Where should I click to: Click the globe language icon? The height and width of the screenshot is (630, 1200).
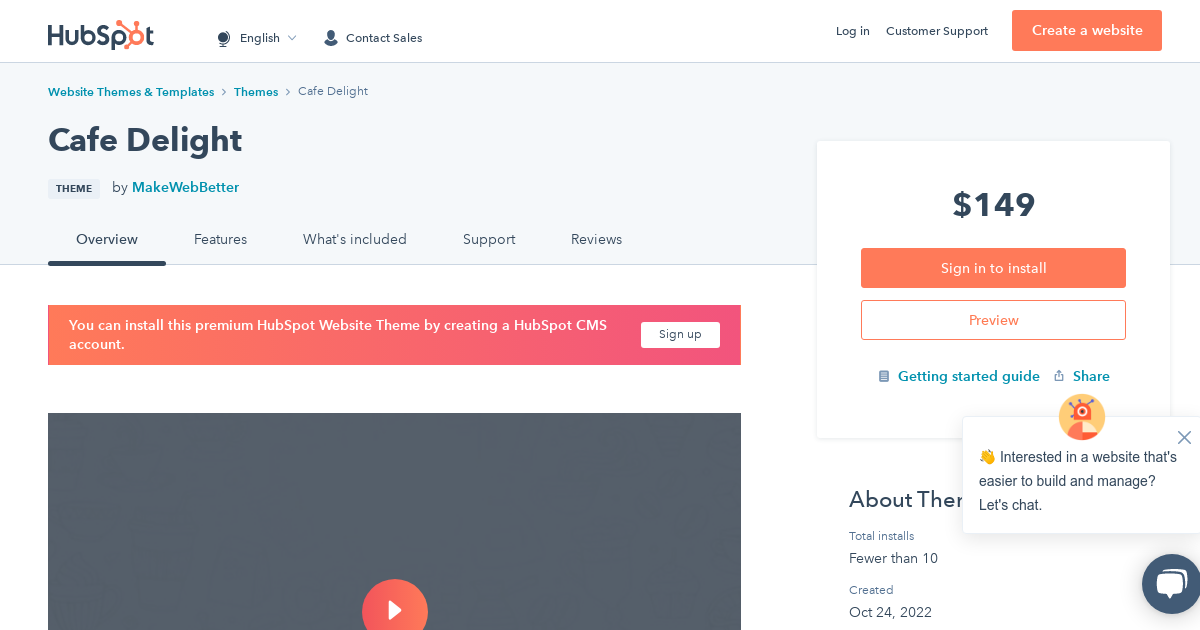223,38
